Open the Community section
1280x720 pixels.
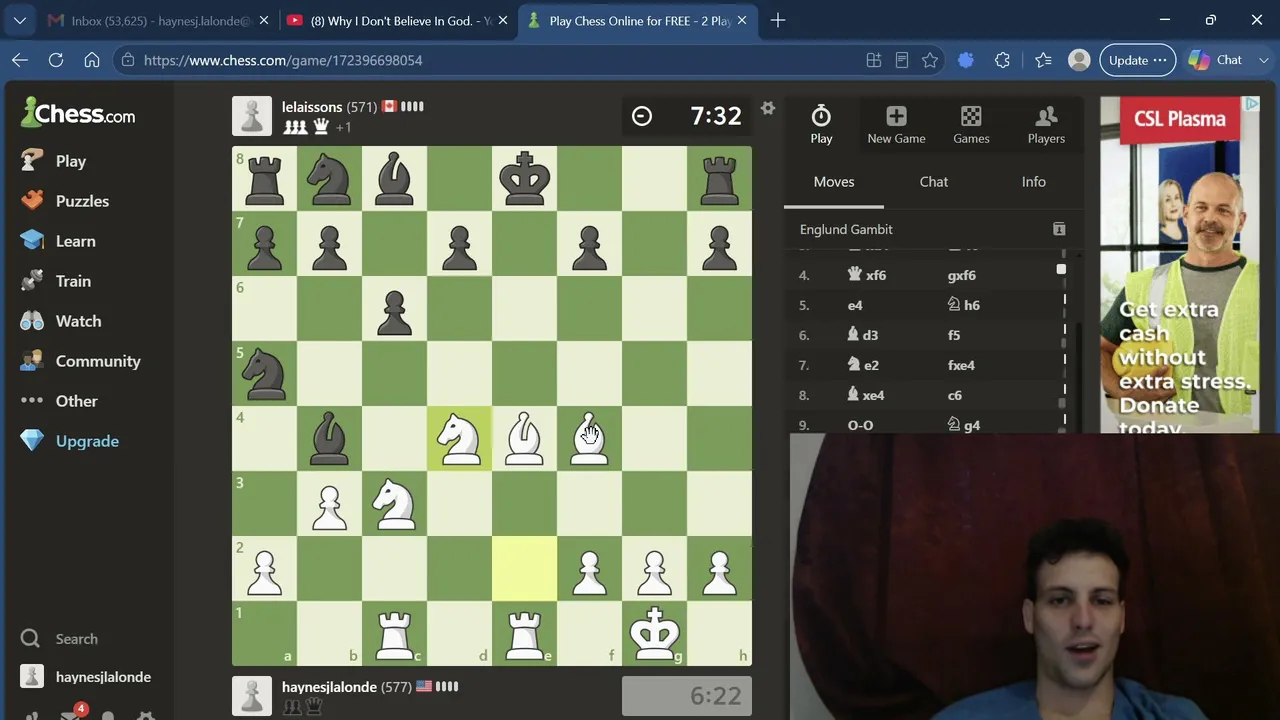point(81,361)
